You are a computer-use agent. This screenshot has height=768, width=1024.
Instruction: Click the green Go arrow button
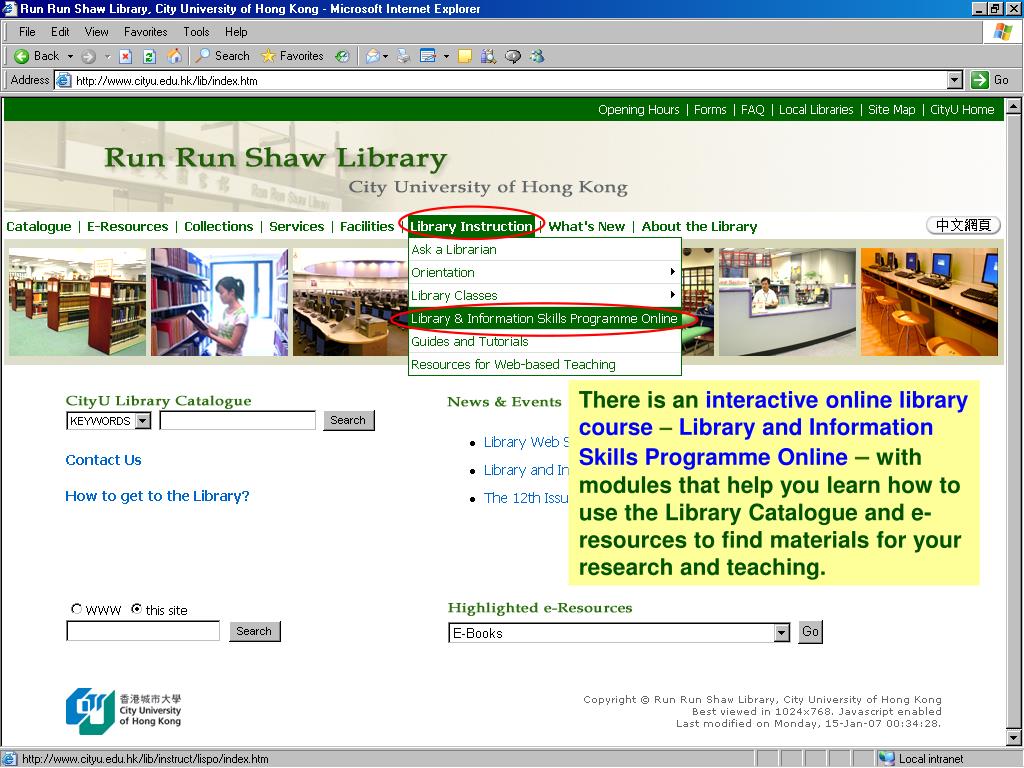(980, 80)
